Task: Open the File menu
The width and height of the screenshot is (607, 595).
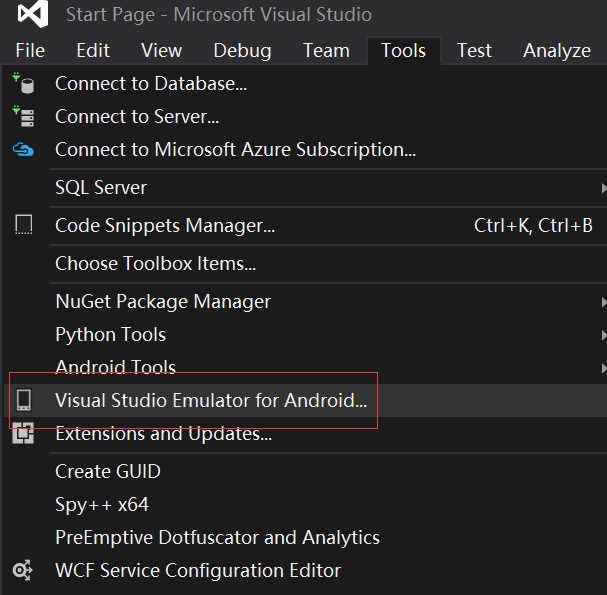Action: tap(30, 51)
